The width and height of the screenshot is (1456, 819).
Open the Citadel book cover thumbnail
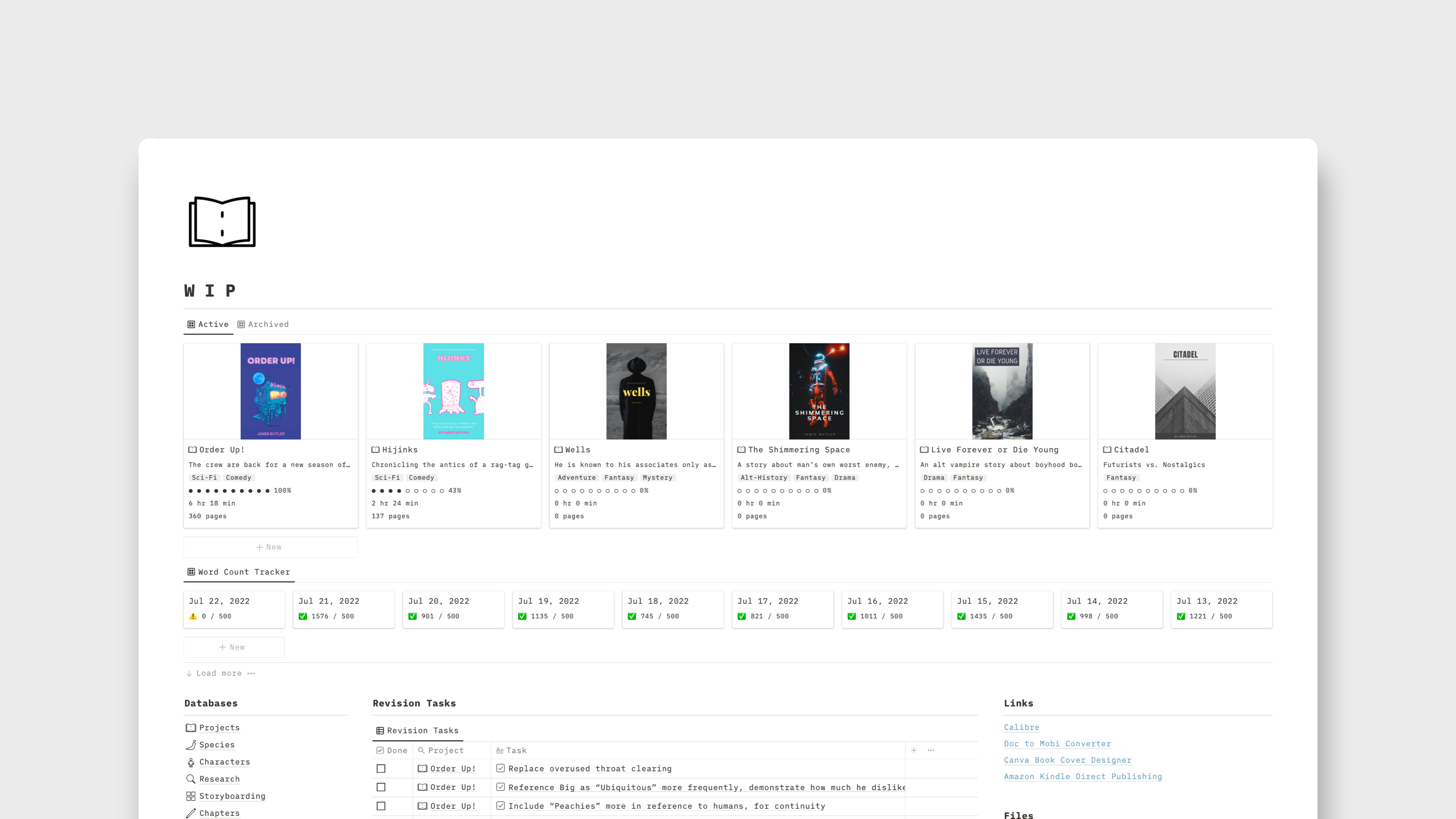pyautogui.click(x=1185, y=391)
